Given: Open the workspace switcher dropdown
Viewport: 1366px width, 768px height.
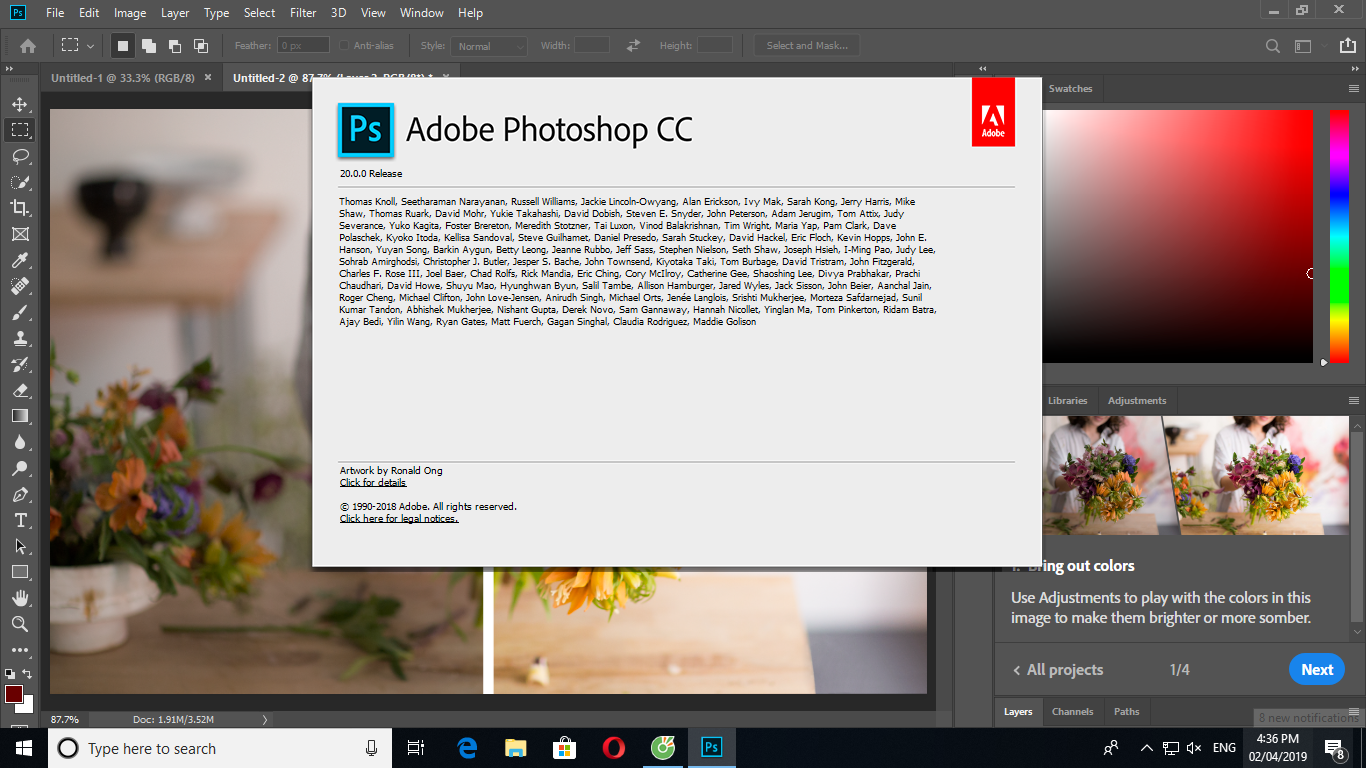Looking at the screenshot, I should 1308,46.
